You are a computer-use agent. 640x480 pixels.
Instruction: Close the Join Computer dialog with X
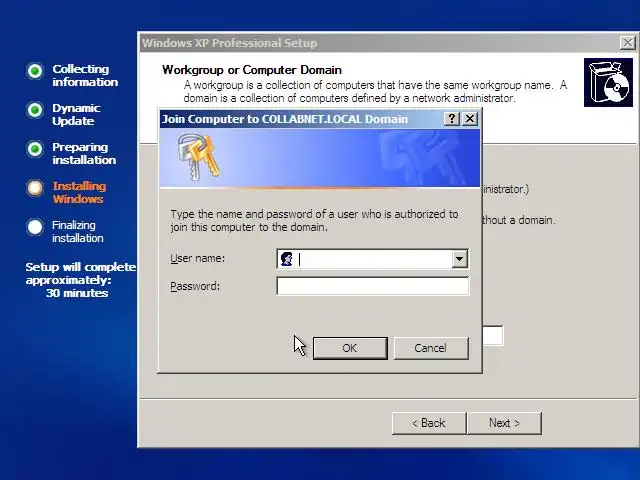click(470, 119)
